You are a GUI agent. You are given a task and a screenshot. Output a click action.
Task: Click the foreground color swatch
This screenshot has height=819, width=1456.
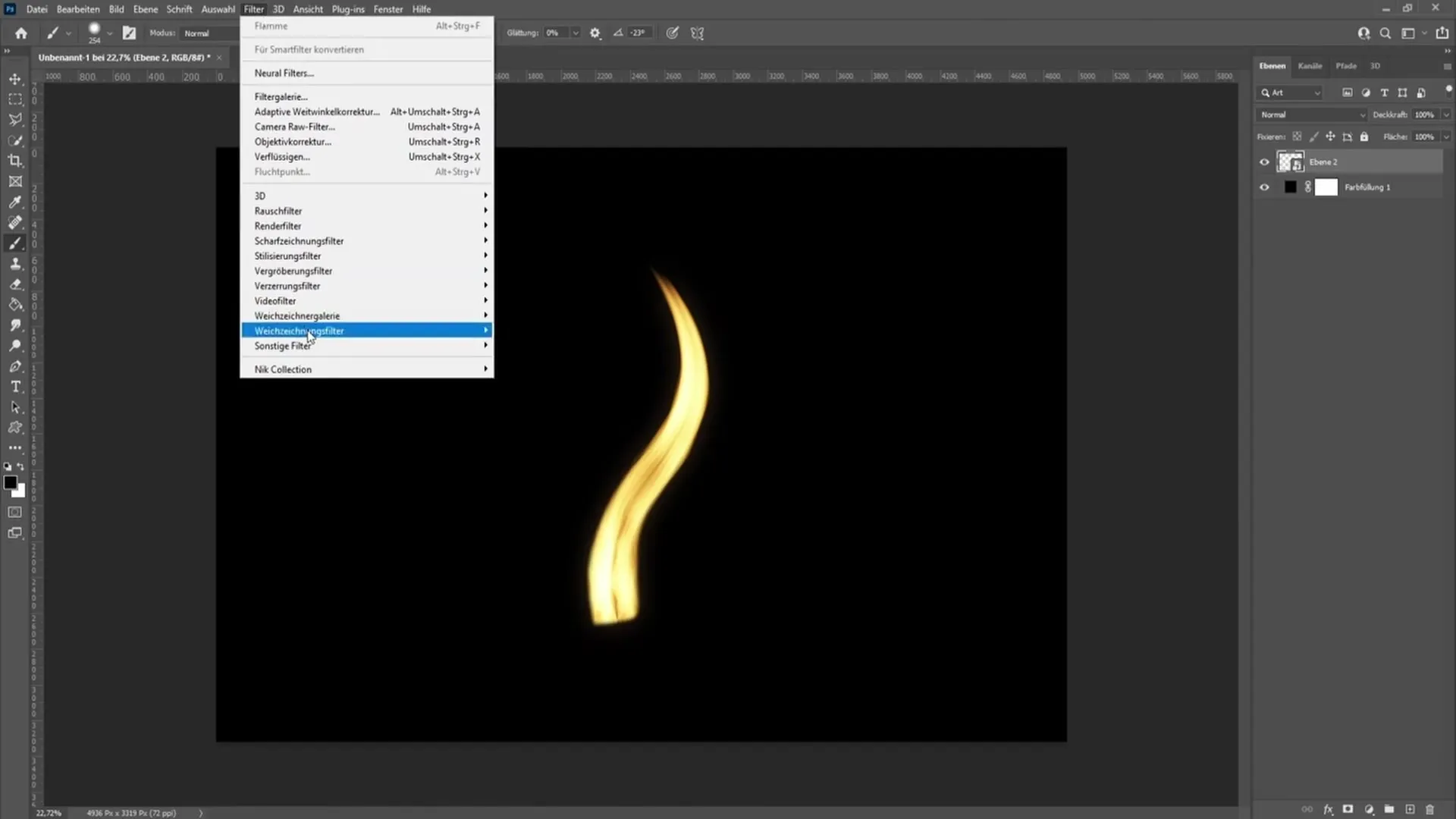[x=10, y=483]
